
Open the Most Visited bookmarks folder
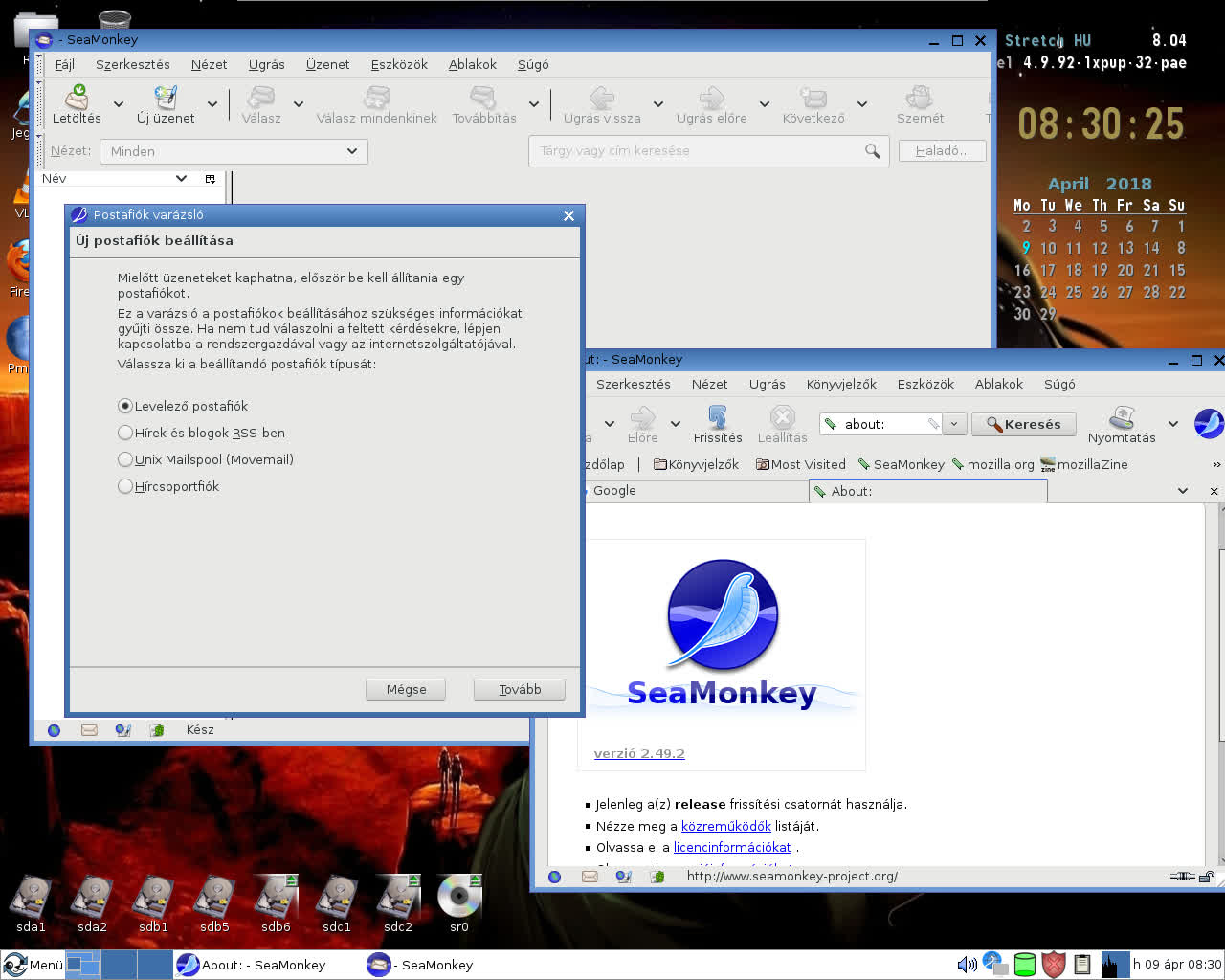[x=801, y=464]
